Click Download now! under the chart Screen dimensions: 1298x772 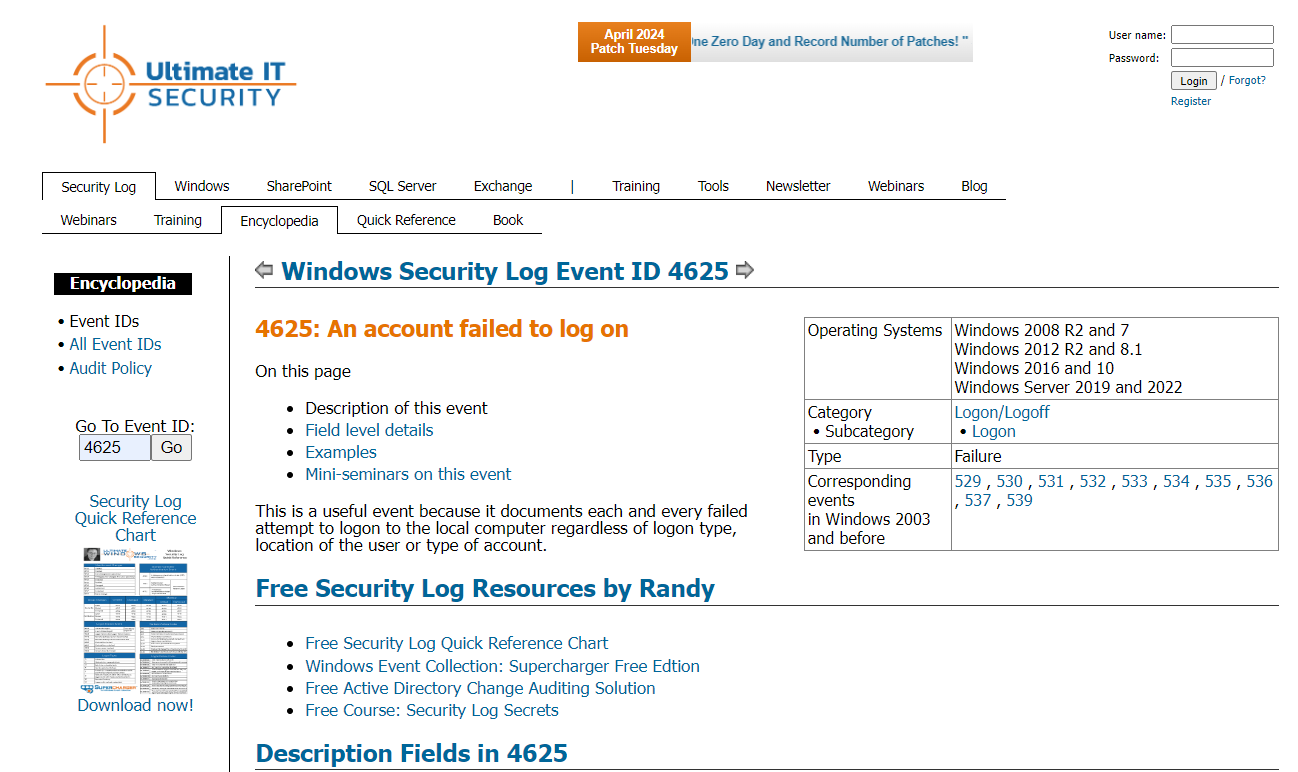(x=135, y=705)
